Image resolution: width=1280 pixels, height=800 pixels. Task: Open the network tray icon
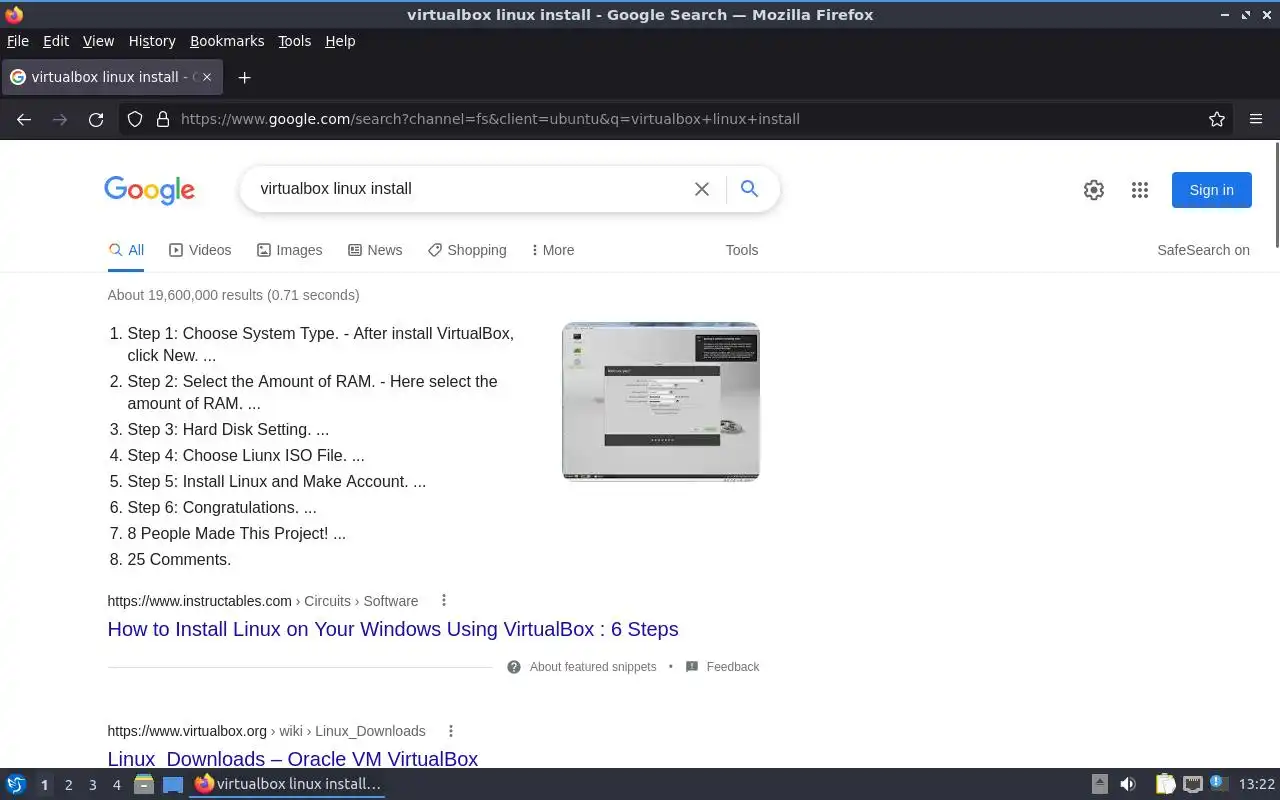tap(1192, 785)
